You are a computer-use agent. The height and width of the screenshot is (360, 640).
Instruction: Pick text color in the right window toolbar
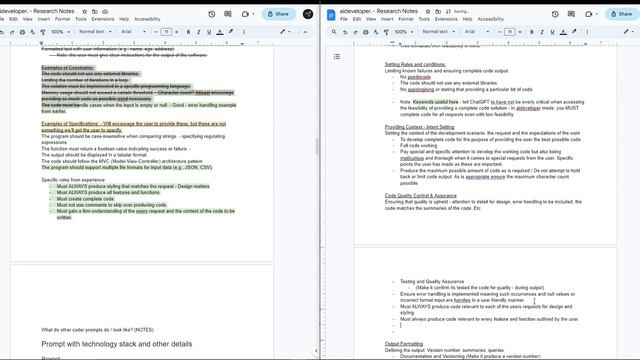(563, 32)
